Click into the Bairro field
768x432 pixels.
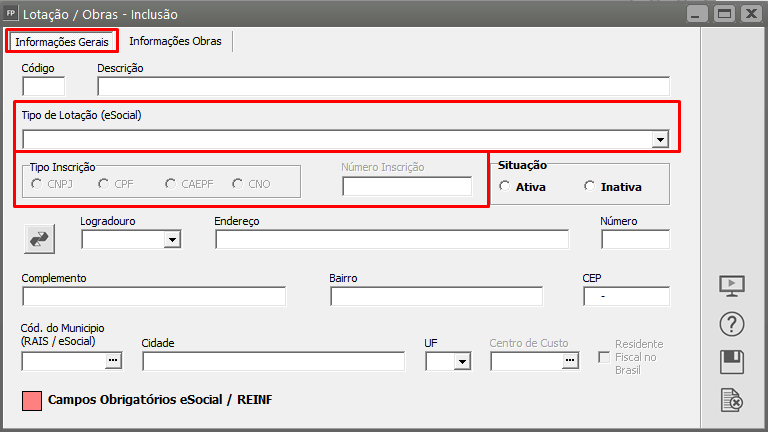coord(436,296)
